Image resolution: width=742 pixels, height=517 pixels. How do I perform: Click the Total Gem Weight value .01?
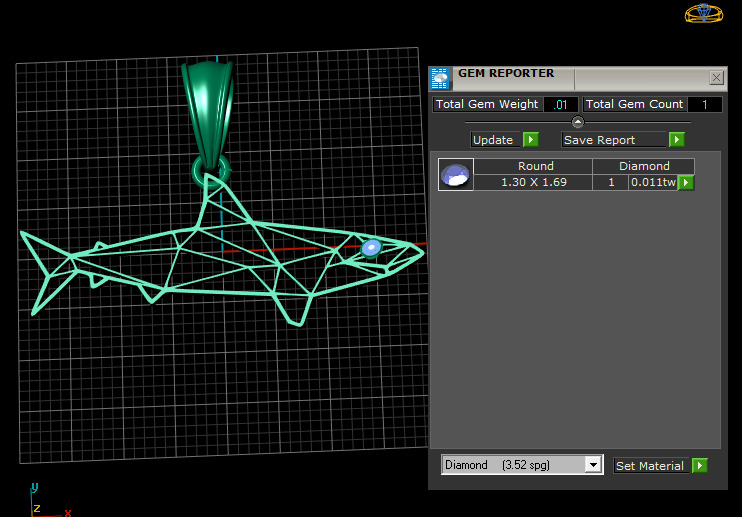tap(561, 105)
